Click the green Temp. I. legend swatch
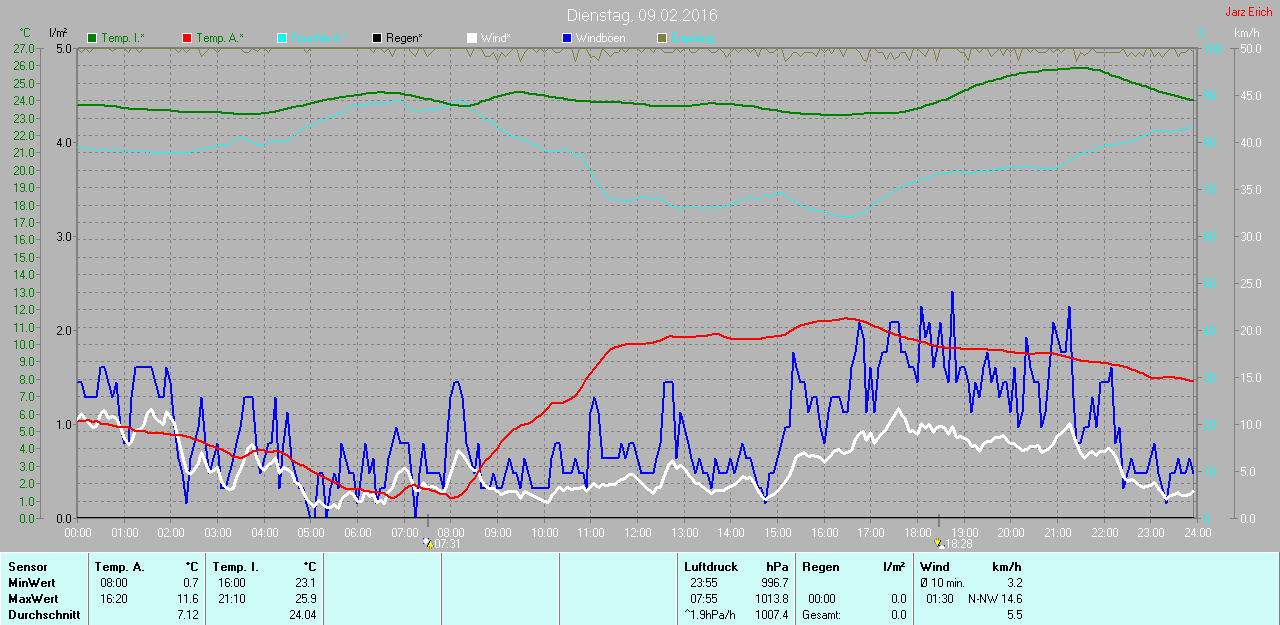The height and width of the screenshot is (625, 1280). pyautogui.click(x=93, y=38)
